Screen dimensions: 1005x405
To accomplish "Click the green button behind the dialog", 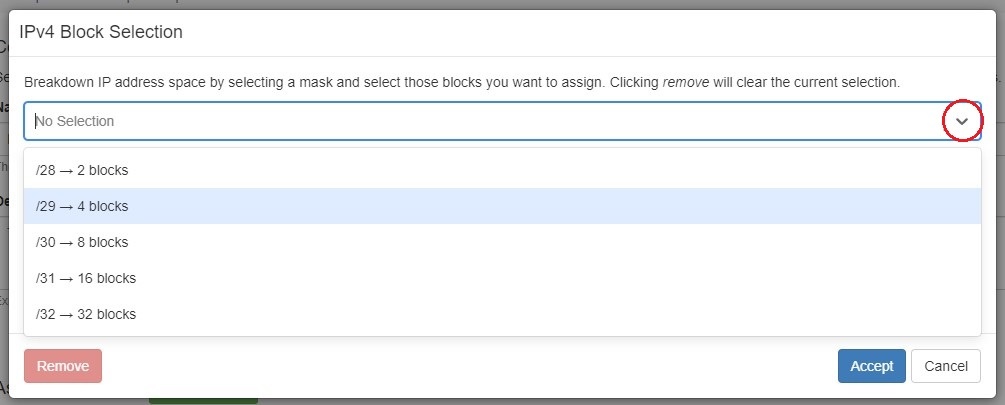I will [203, 402].
